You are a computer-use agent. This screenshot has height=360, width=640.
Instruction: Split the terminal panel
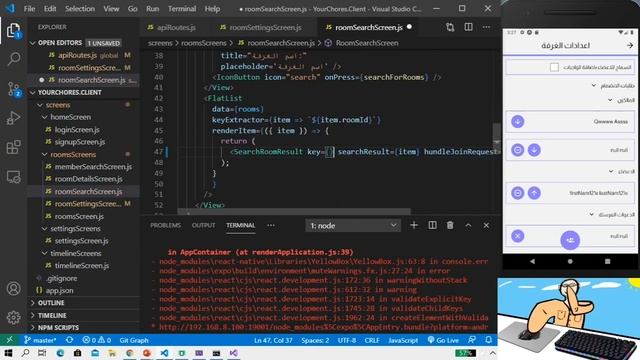pos(432,225)
